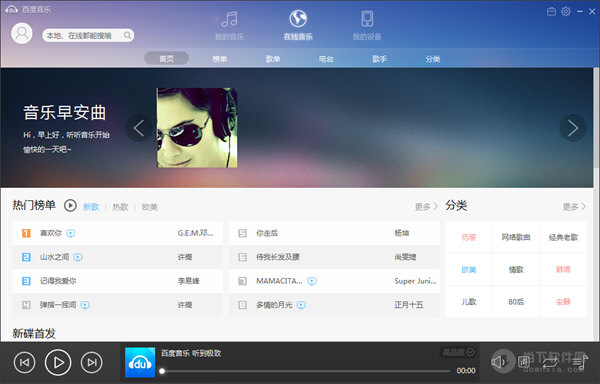Click artist 李易峰

click(x=189, y=281)
